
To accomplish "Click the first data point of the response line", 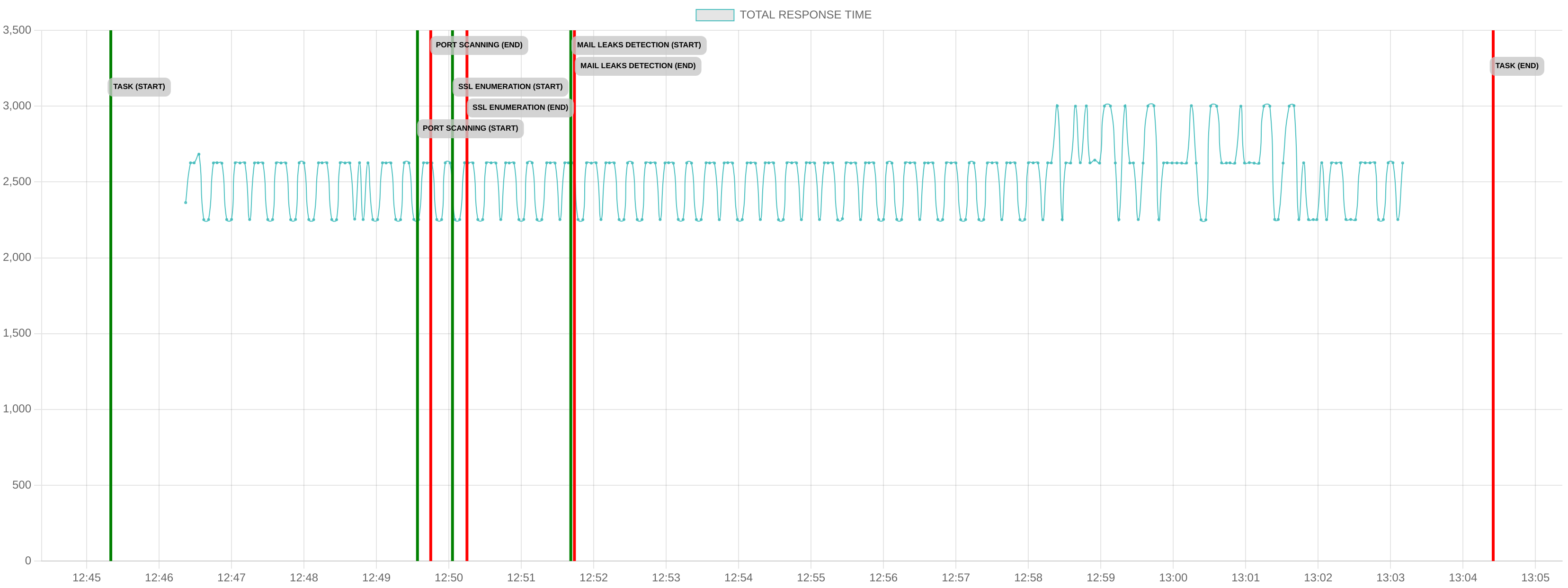I will tap(186, 203).
